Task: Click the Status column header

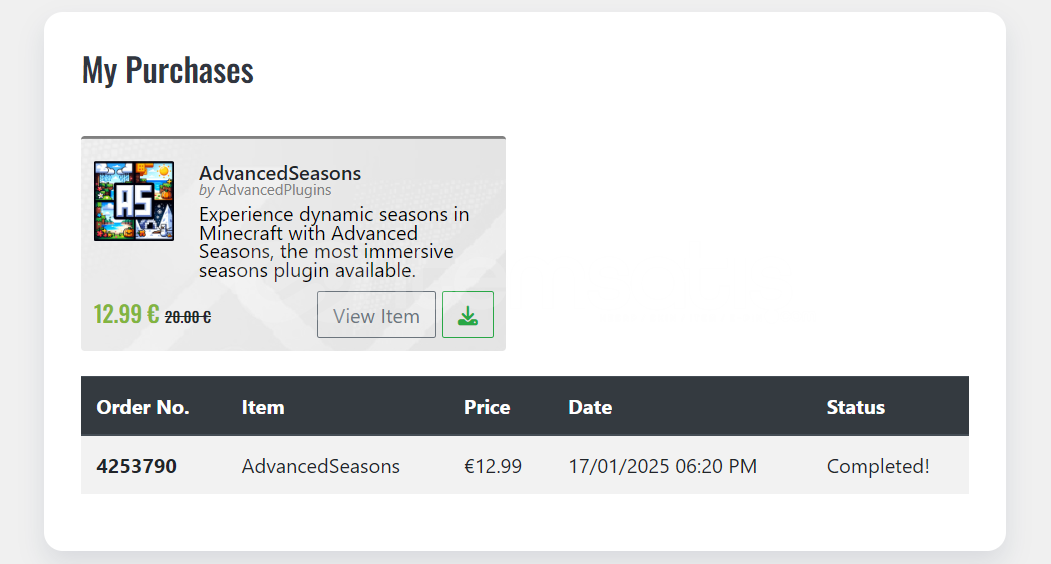Action: click(855, 407)
